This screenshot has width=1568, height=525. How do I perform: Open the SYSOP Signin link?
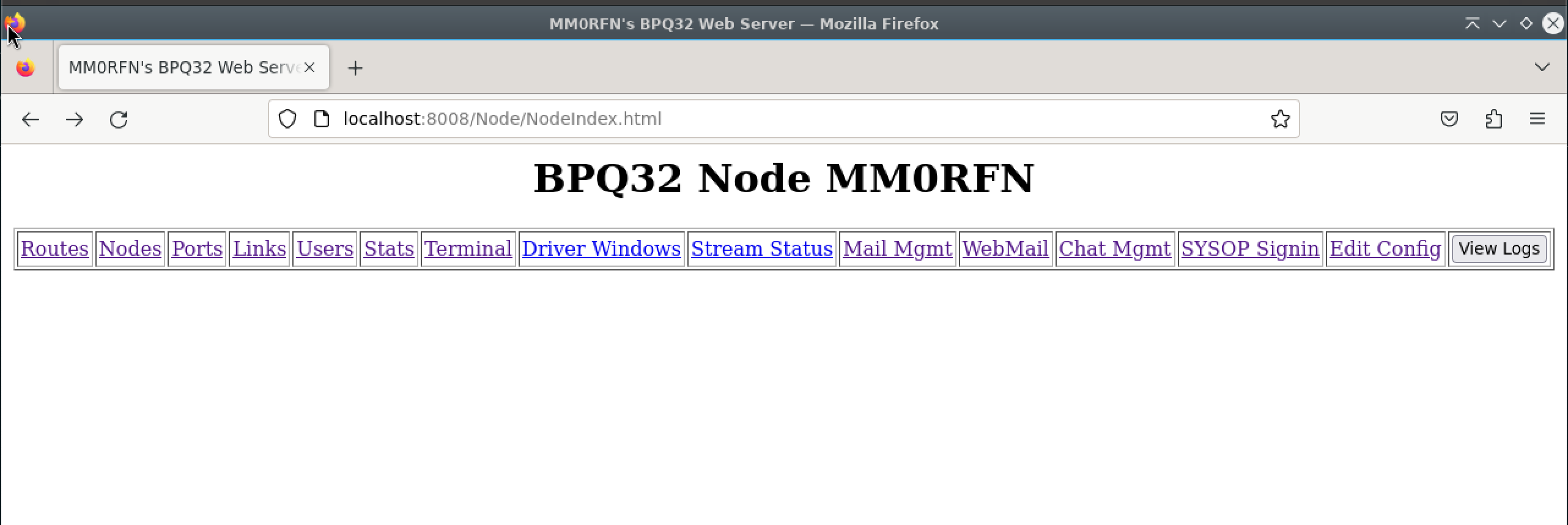pyautogui.click(x=1250, y=249)
